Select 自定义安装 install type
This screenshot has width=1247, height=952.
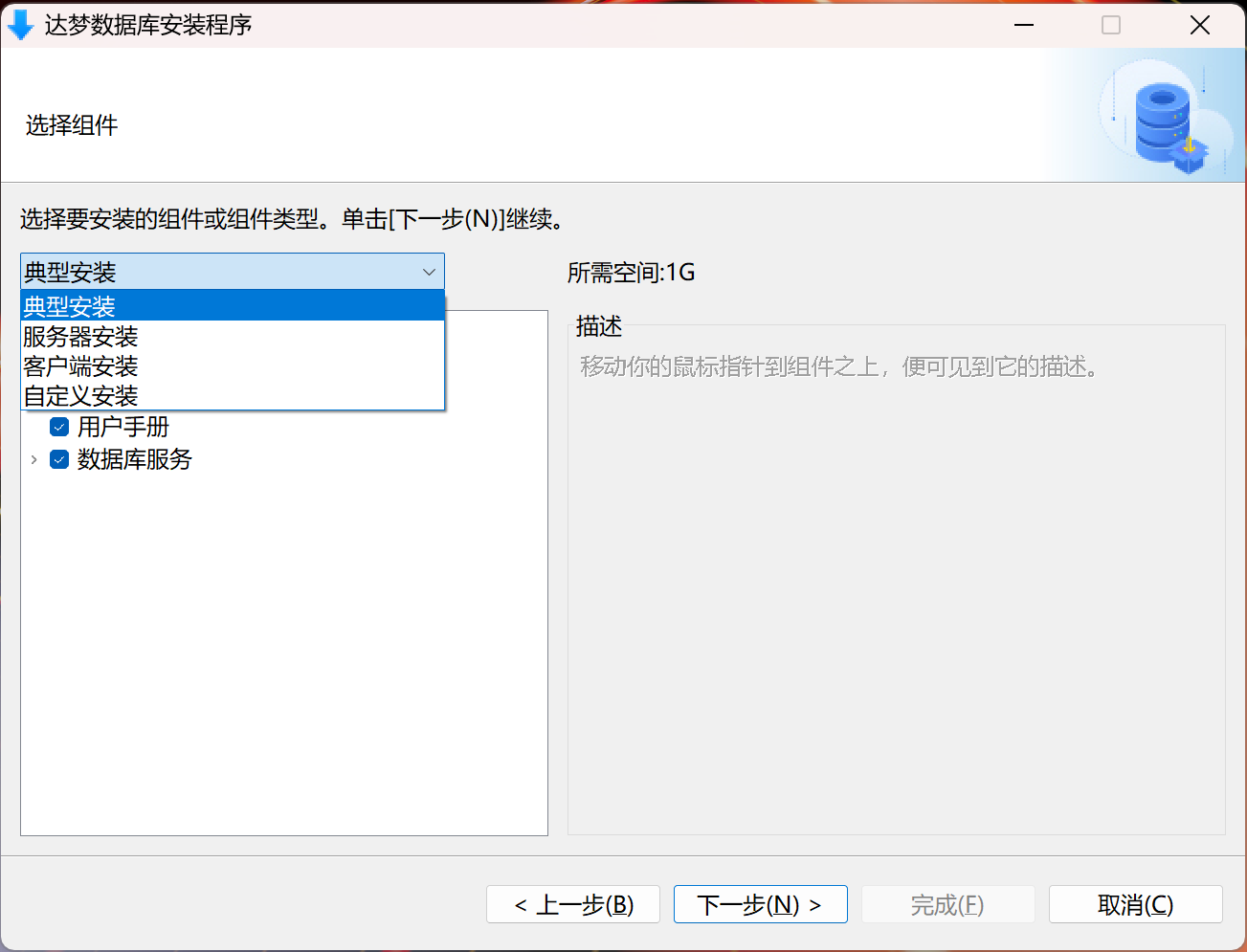click(x=233, y=395)
